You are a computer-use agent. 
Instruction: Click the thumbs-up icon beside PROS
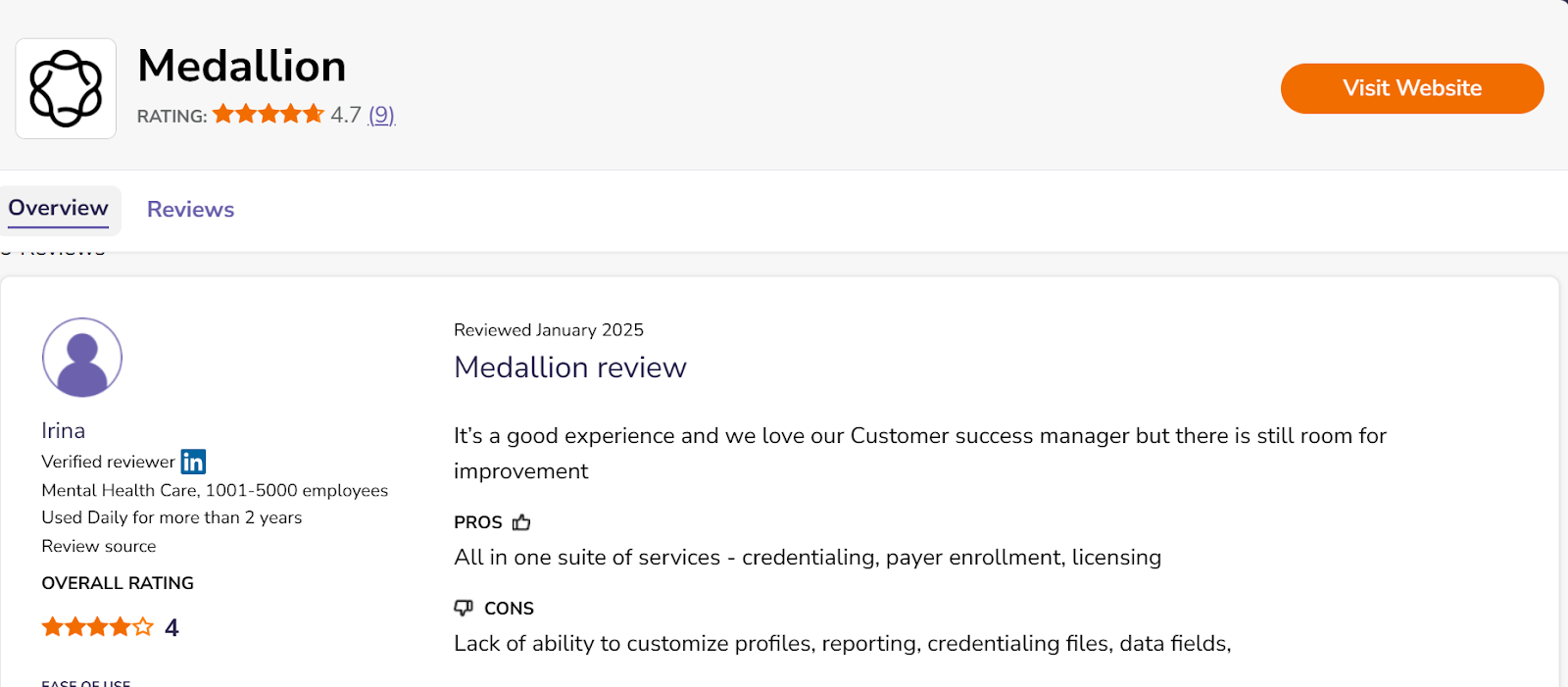point(521,522)
